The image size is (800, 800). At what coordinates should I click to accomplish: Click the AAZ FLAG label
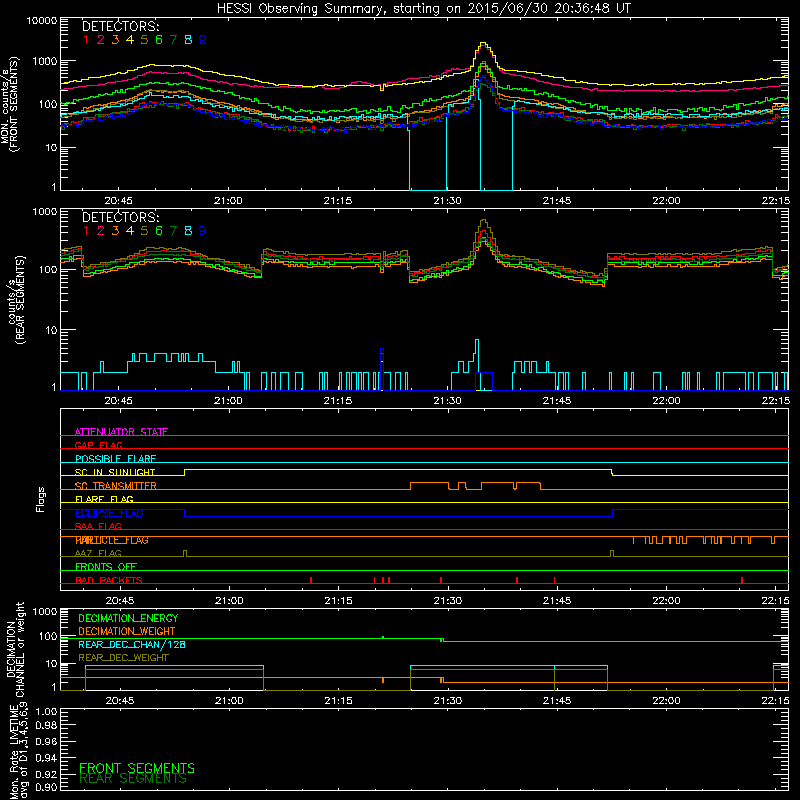(x=98, y=553)
